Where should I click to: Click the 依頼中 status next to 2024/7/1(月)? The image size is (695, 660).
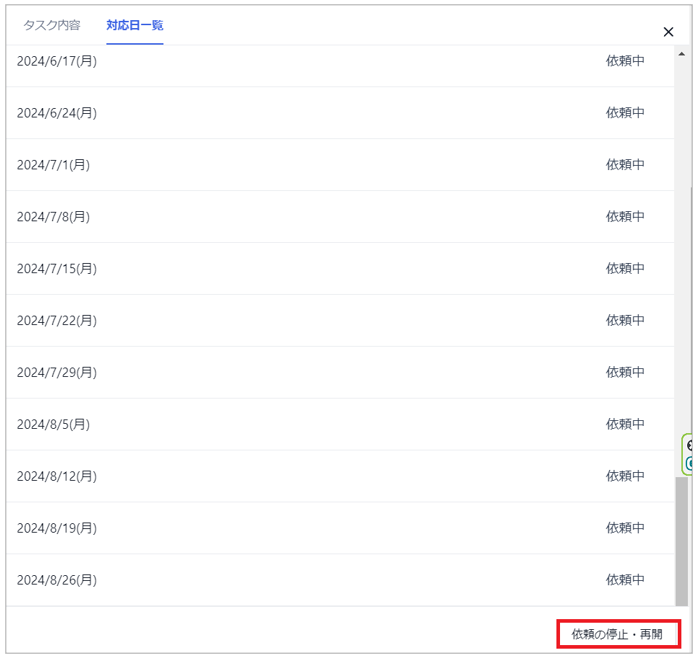click(625, 165)
